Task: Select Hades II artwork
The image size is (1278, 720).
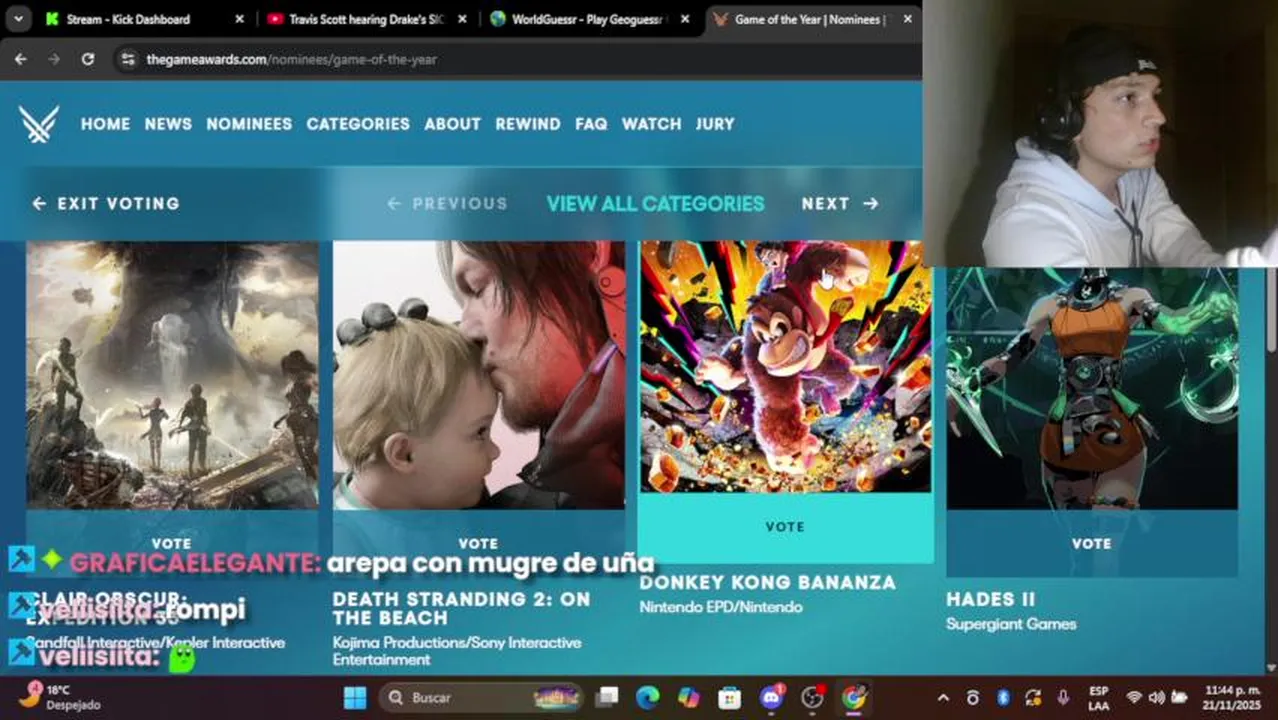Action: [1092, 388]
